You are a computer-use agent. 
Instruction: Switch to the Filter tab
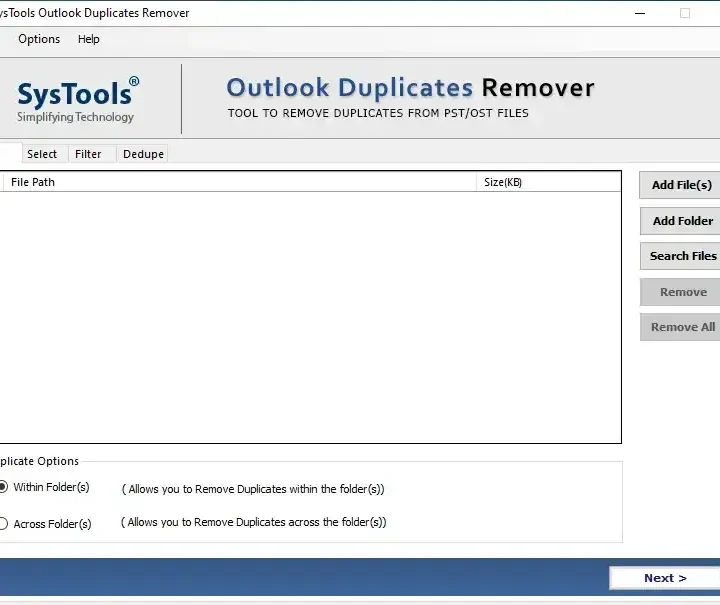click(88, 154)
